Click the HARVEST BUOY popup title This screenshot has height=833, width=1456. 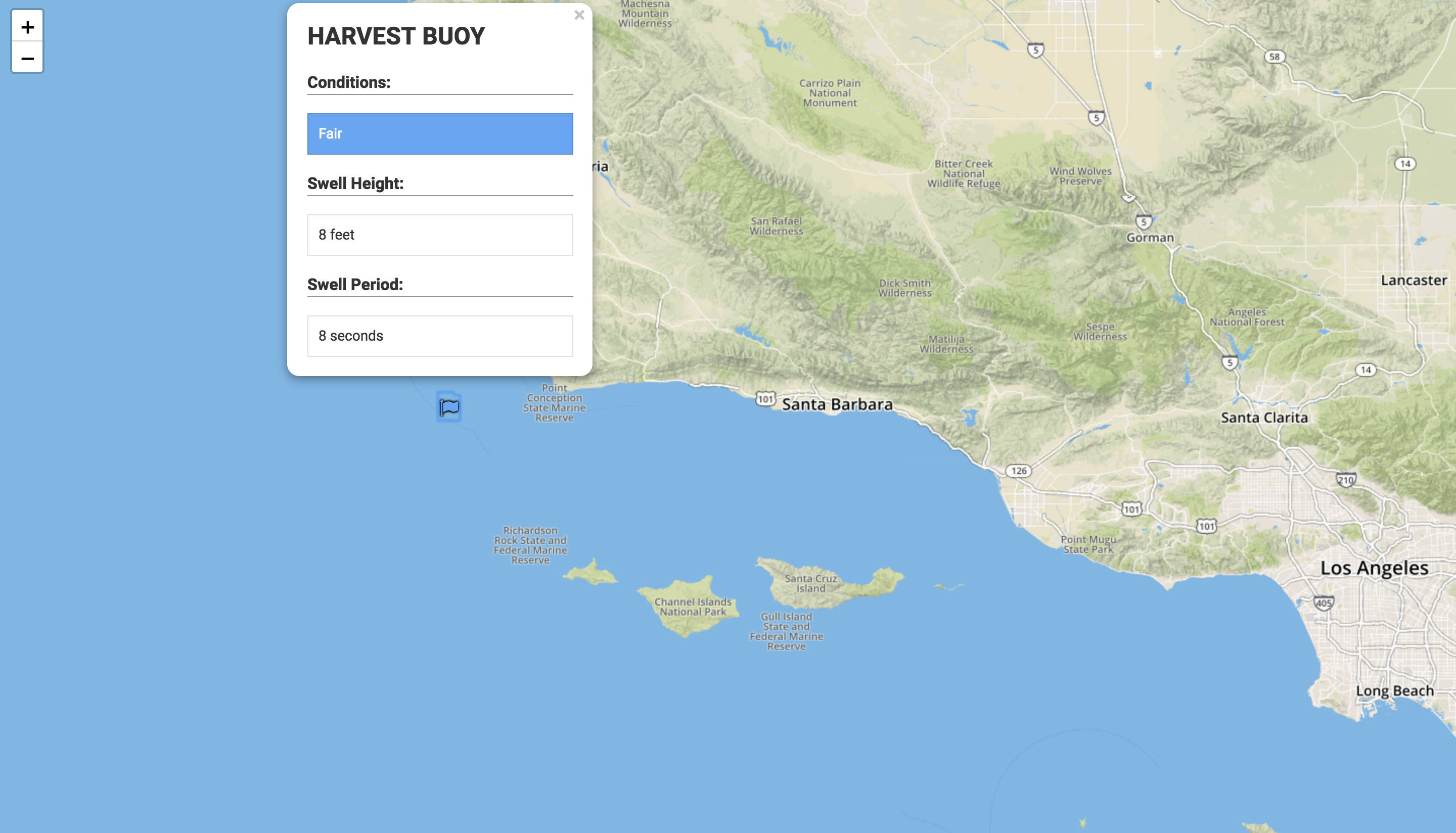pyautogui.click(x=396, y=36)
